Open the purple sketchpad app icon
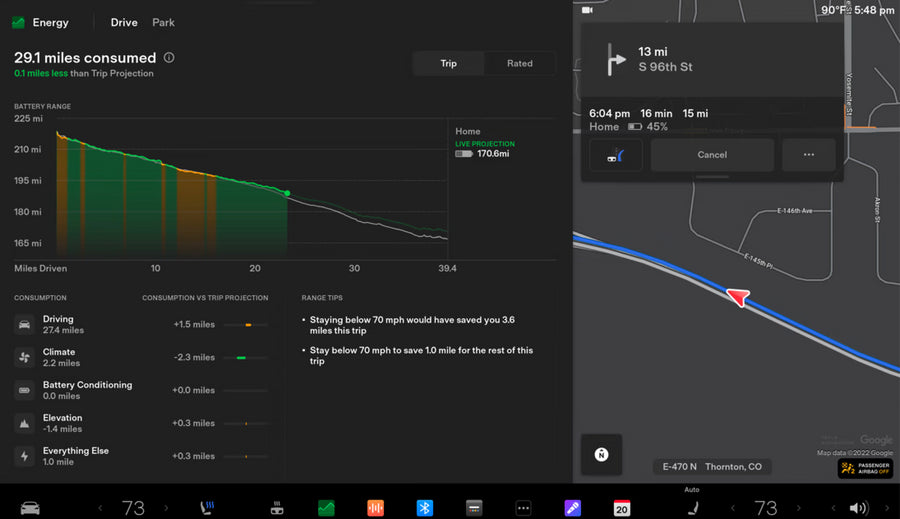This screenshot has width=900, height=519. 572,508
